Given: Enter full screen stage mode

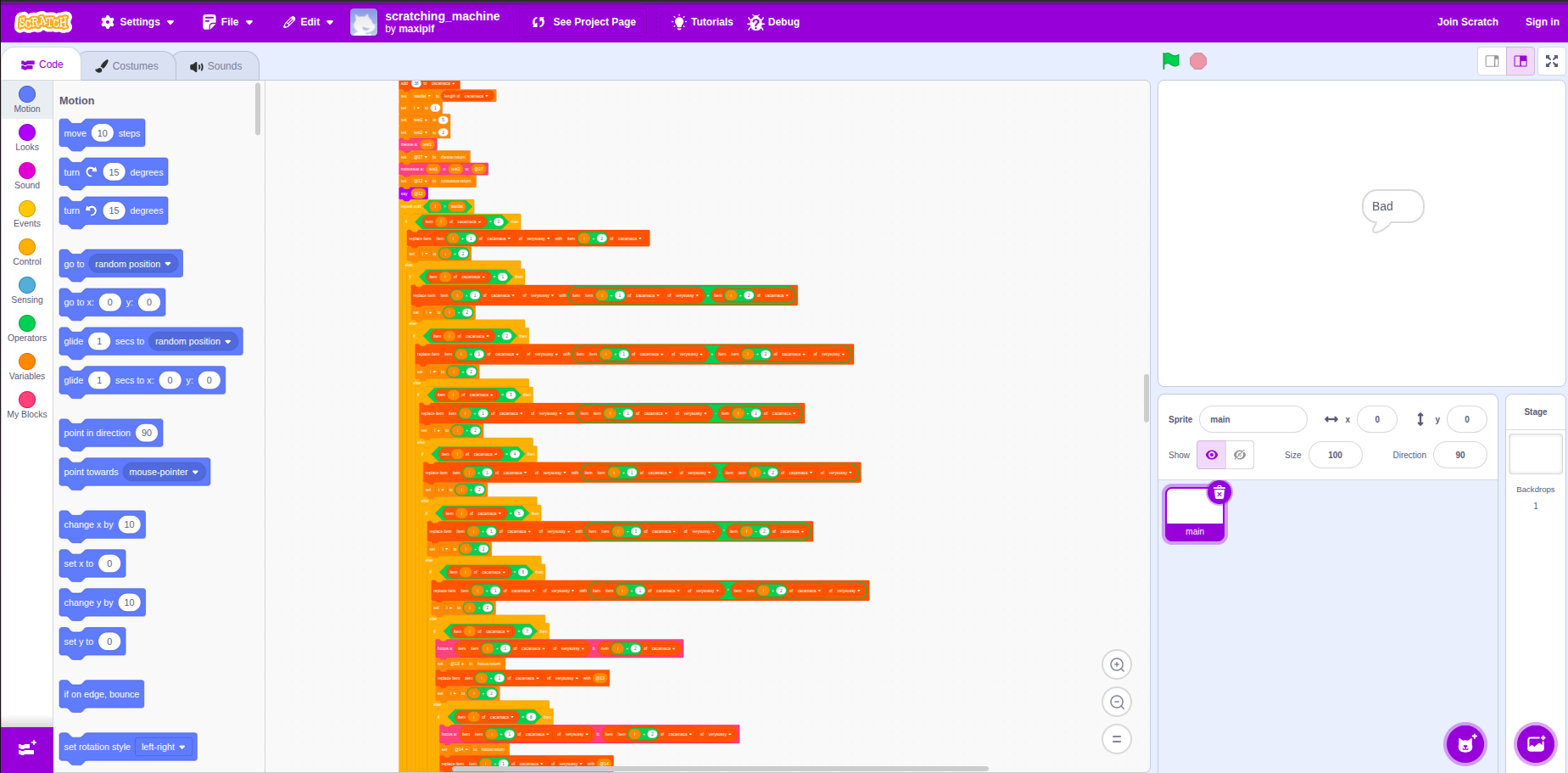Looking at the screenshot, I should pyautogui.click(x=1552, y=61).
